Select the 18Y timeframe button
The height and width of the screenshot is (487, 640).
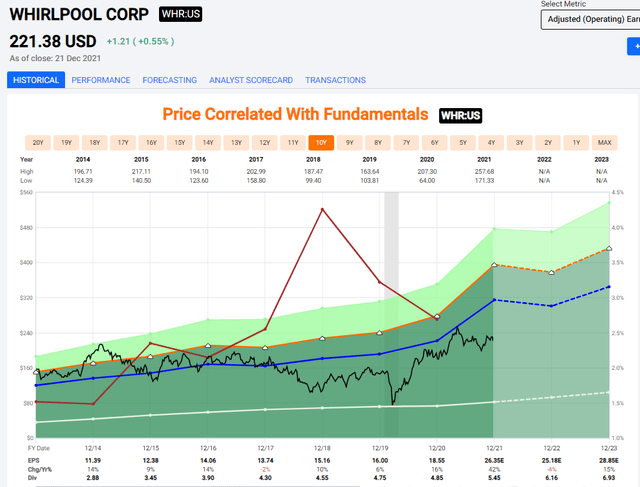coord(95,142)
